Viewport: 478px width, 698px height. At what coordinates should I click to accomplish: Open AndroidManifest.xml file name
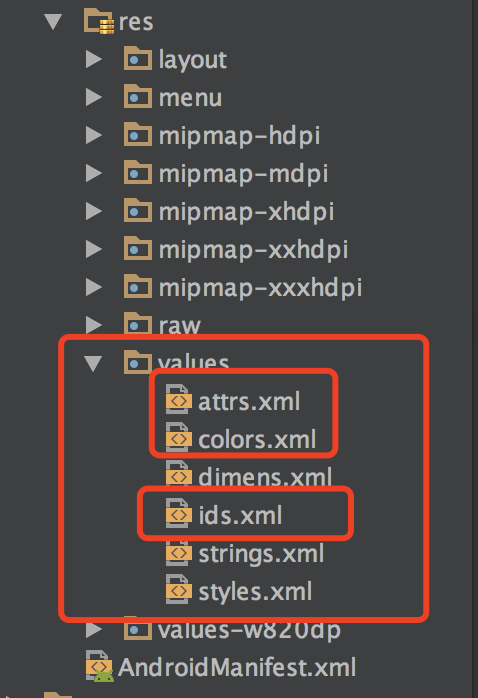(x=237, y=667)
